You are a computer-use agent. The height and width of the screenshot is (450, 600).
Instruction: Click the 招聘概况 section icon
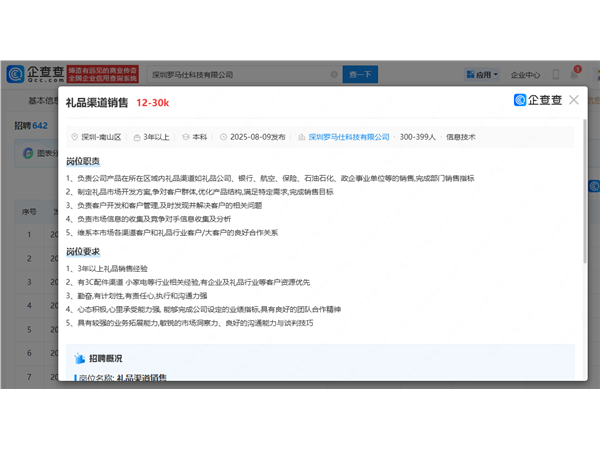pyautogui.click(x=80, y=358)
